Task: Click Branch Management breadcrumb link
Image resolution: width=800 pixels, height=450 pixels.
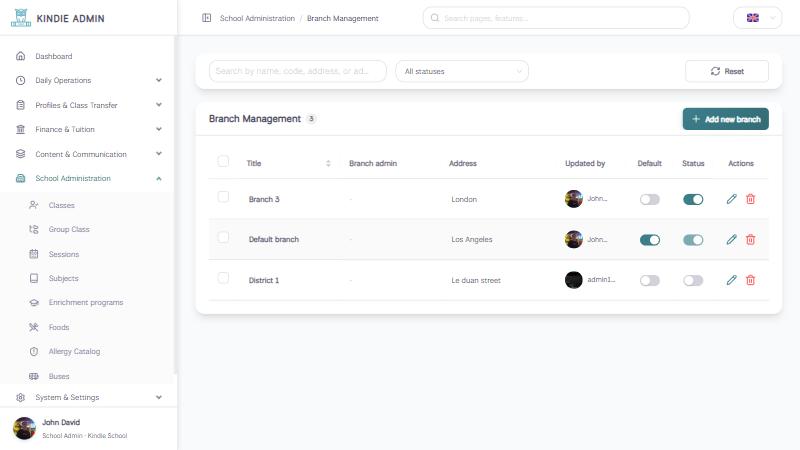Action: [x=342, y=18]
